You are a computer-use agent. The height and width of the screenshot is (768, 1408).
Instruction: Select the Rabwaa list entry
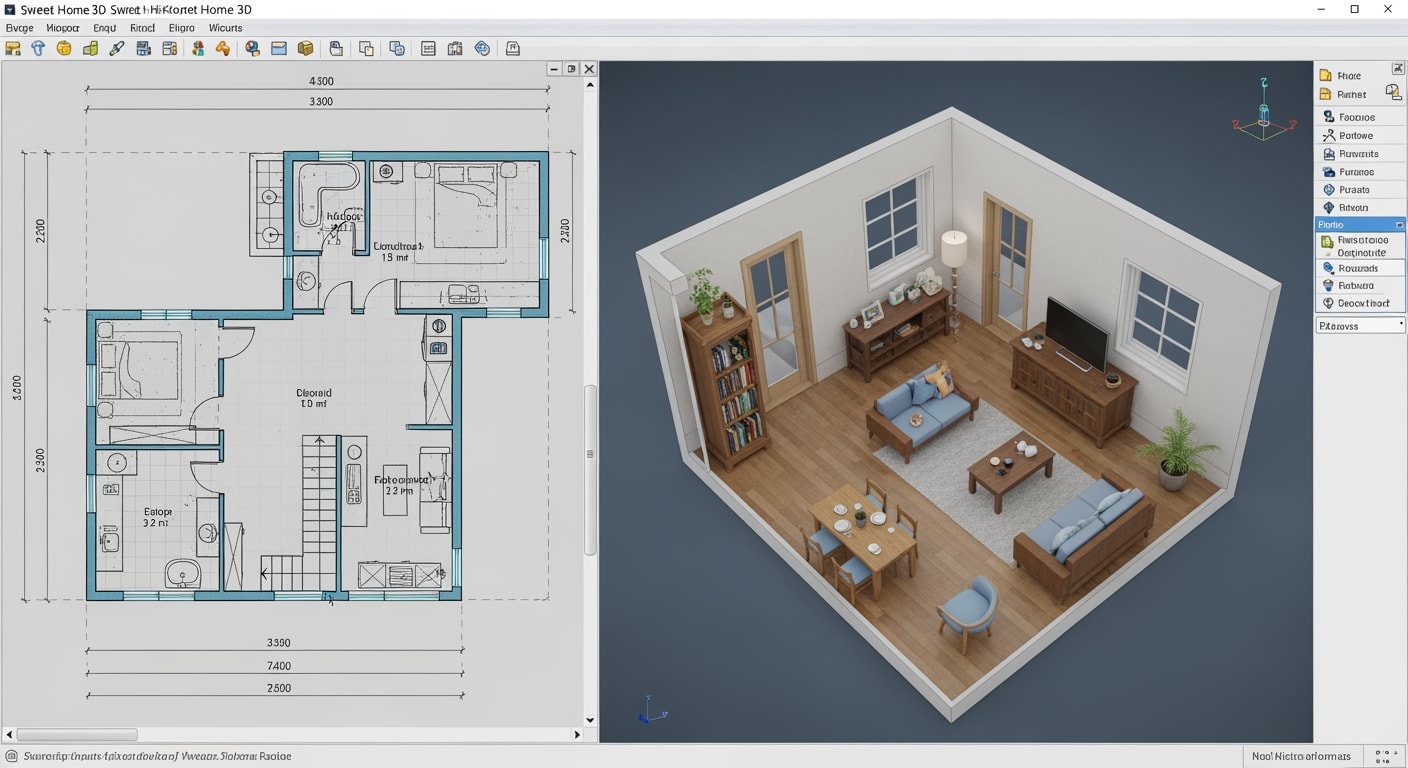click(1361, 286)
